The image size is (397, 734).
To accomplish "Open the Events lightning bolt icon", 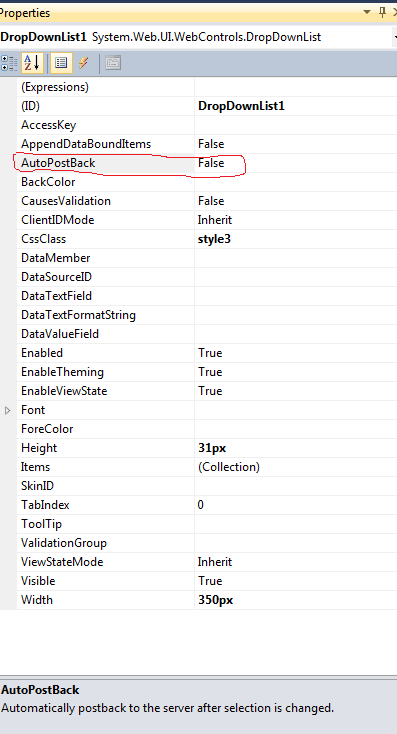I will pyautogui.click(x=84, y=63).
